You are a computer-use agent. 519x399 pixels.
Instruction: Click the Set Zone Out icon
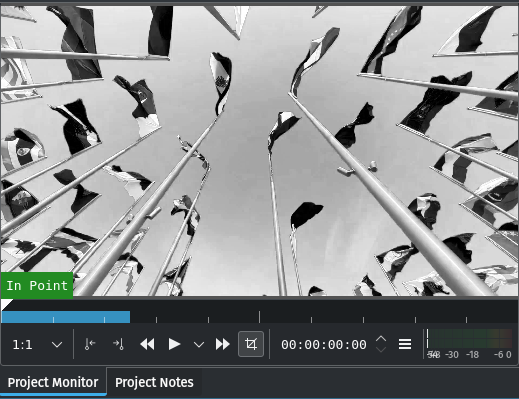(118, 344)
